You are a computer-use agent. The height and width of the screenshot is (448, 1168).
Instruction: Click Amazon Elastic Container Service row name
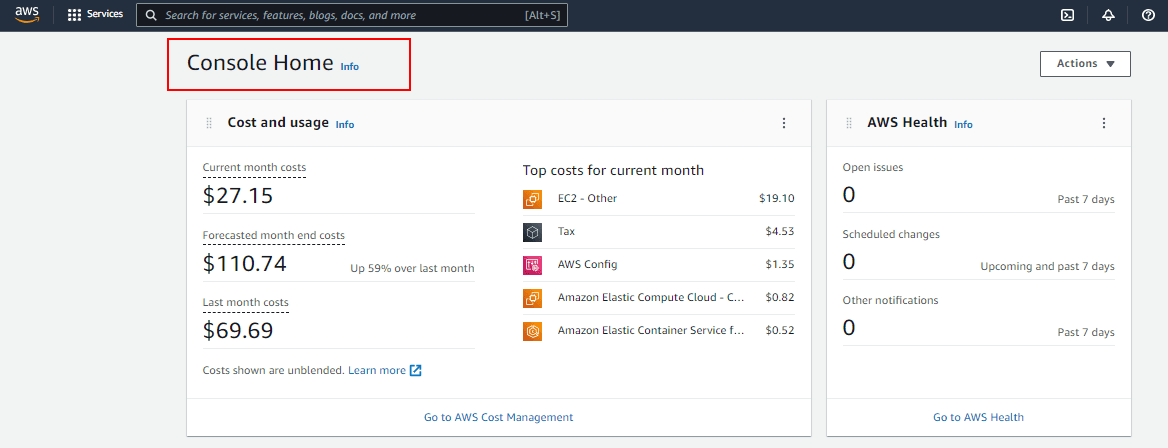[x=651, y=330]
